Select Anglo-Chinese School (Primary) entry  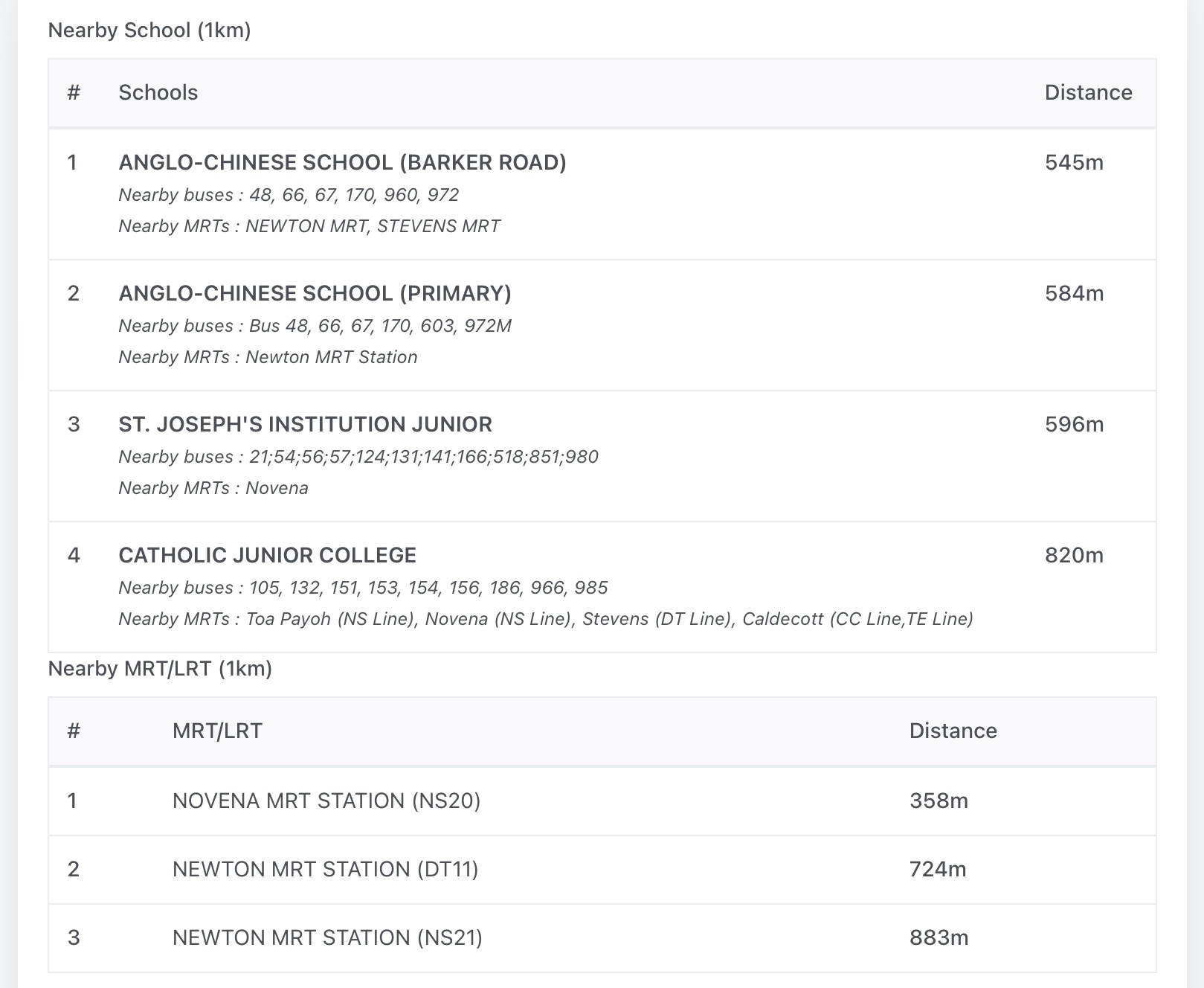point(315,293)
